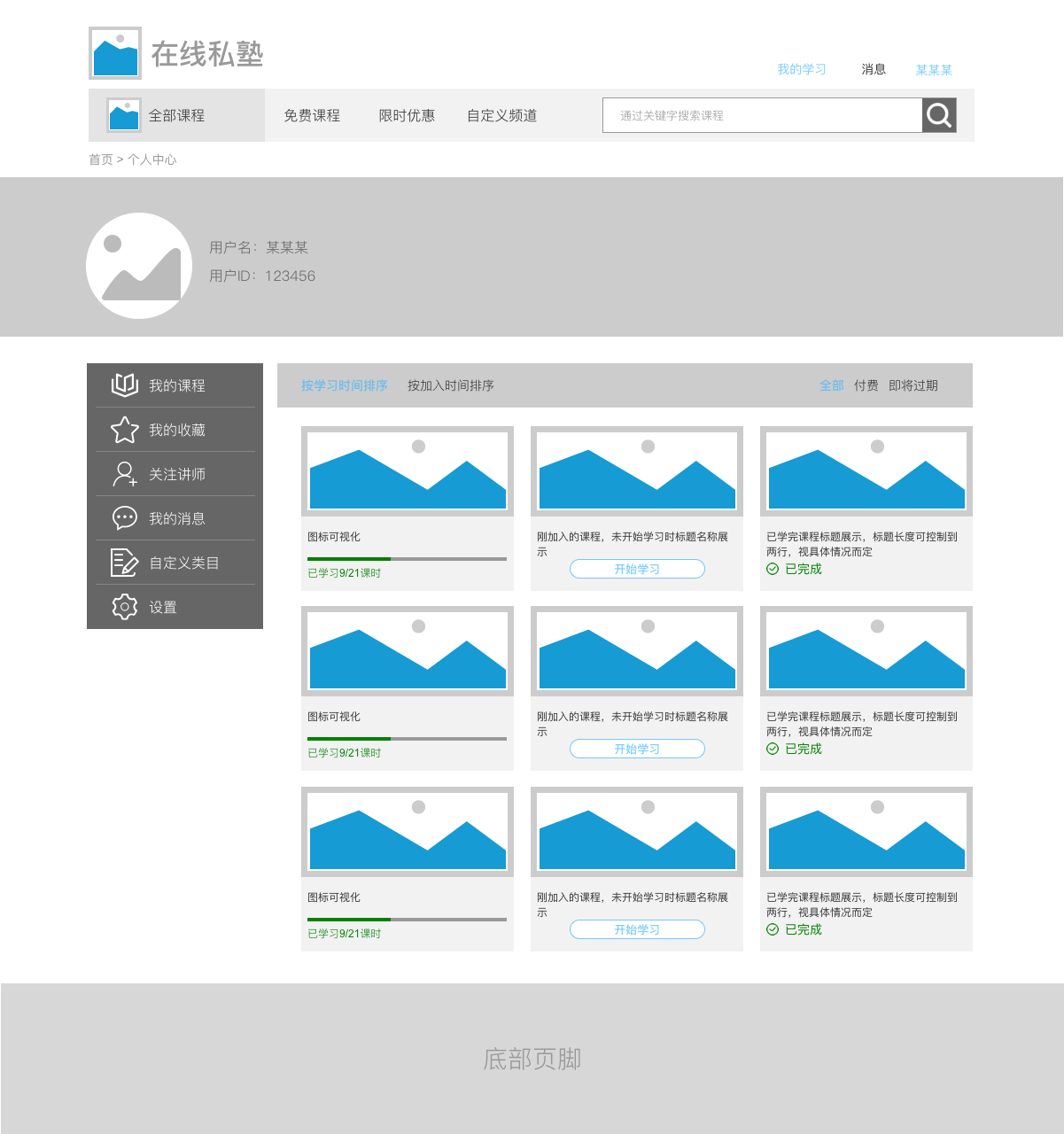Click the gear icon beside 设置
Image resolution: width=1064 pixels, height=1134 pixels.
click(x=125, y=607)
